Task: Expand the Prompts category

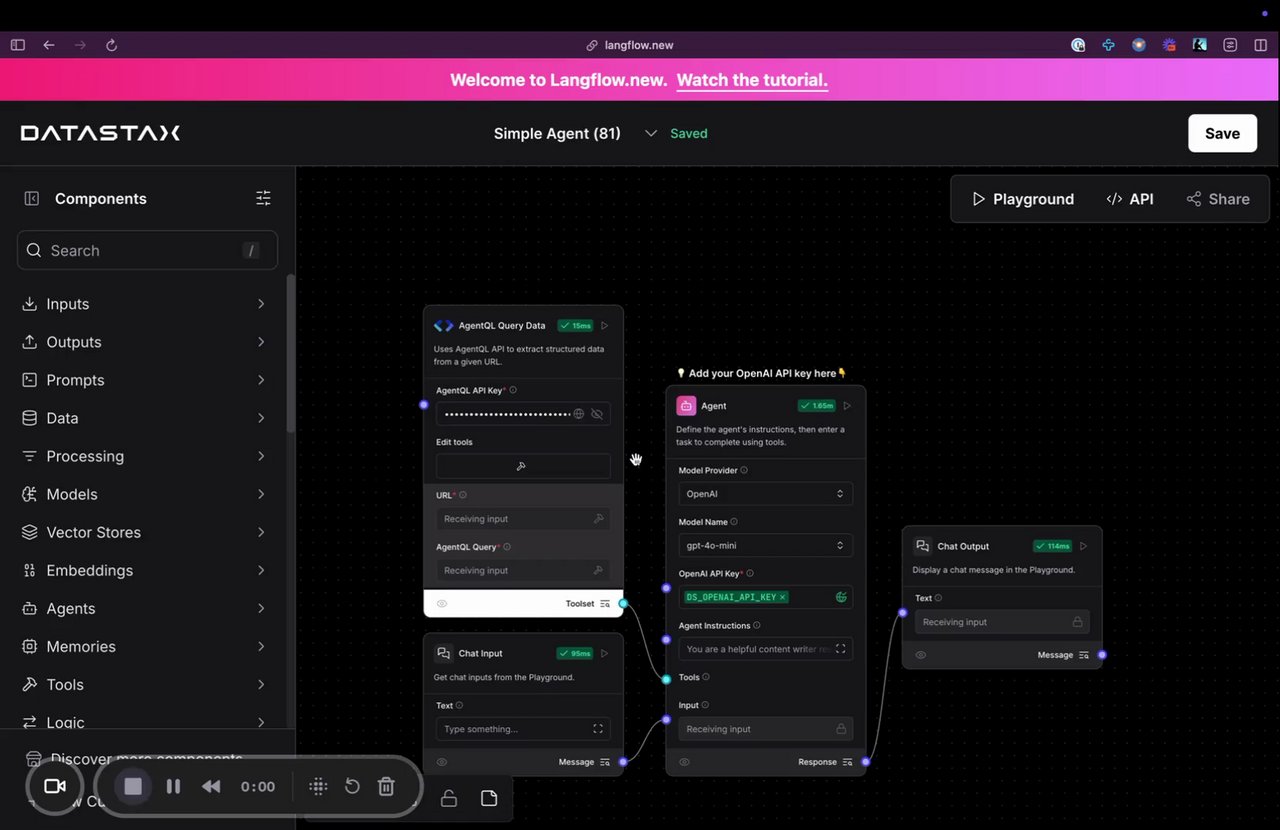Action: click(145, 380)
